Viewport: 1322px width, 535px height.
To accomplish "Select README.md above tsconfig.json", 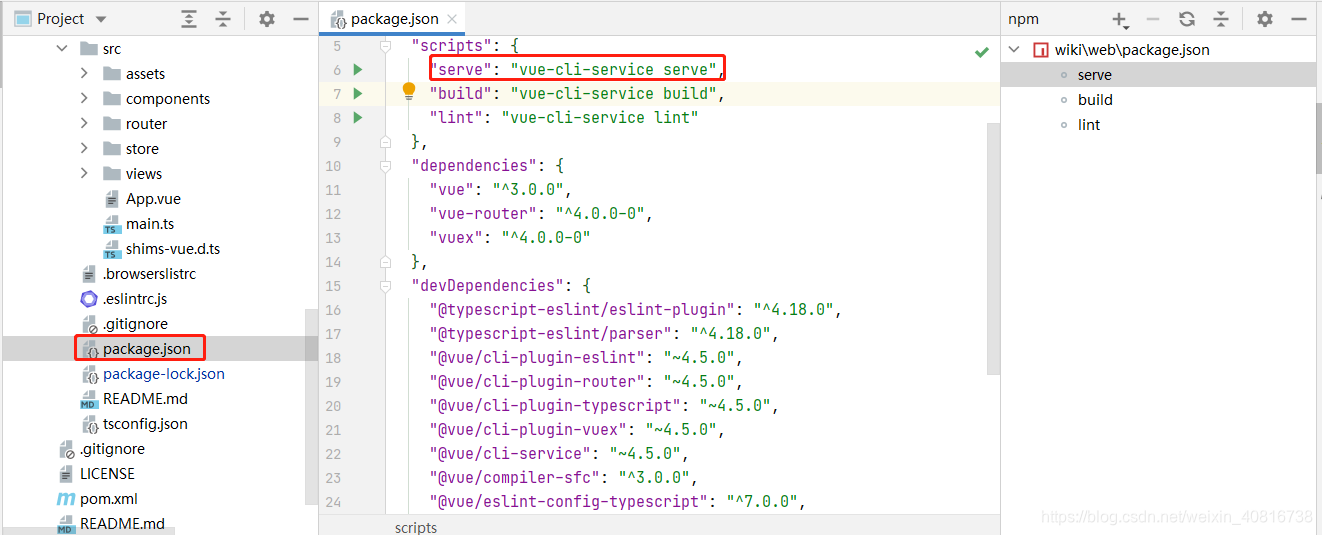I will click(x=145, y=399).
